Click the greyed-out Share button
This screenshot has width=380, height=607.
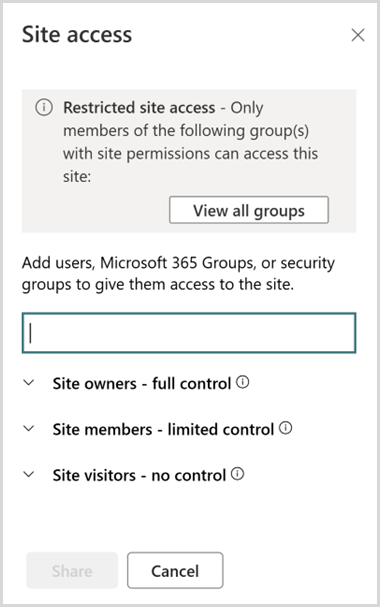72,571
